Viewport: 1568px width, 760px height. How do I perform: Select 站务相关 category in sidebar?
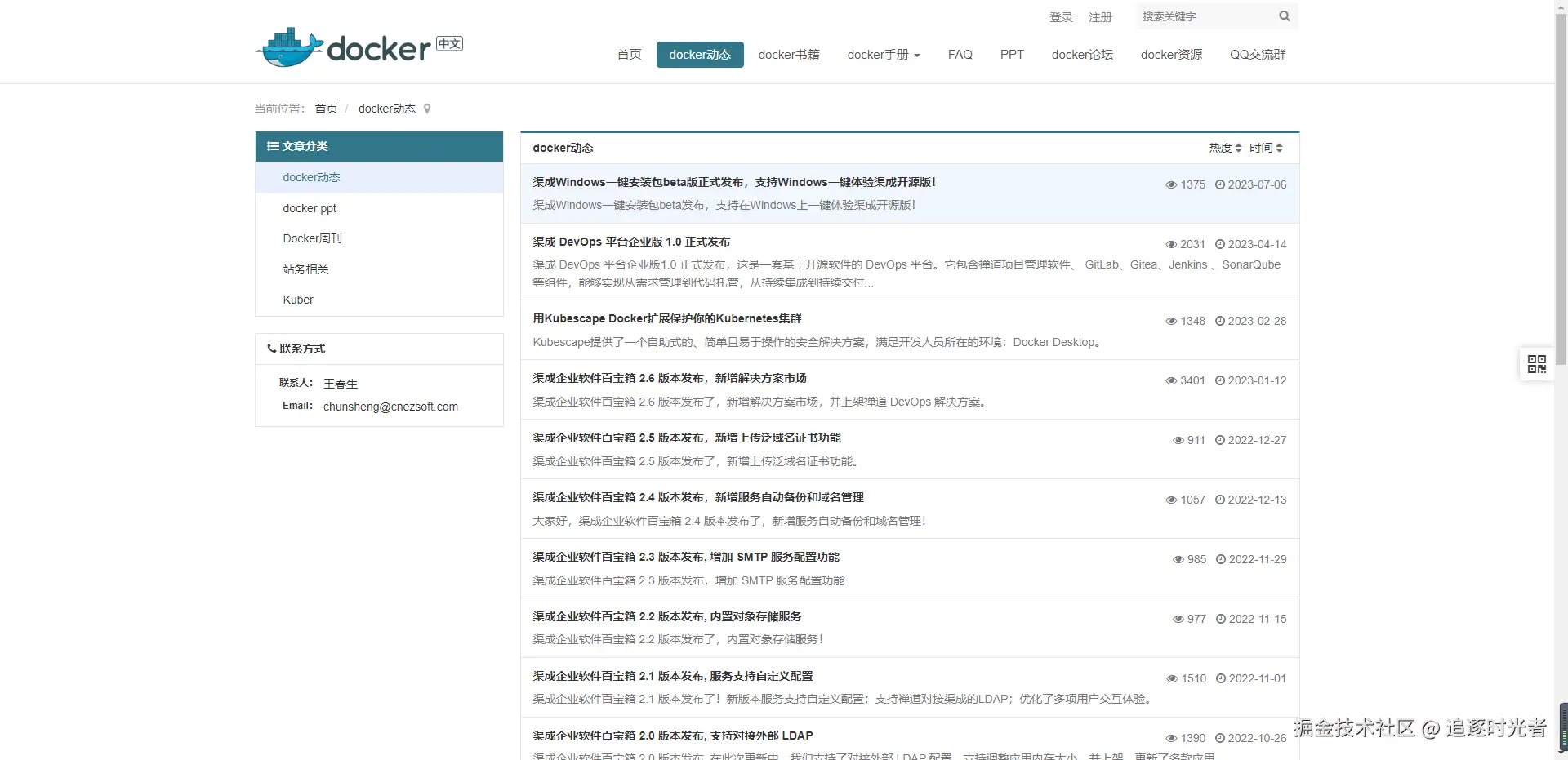click(379, 269)
